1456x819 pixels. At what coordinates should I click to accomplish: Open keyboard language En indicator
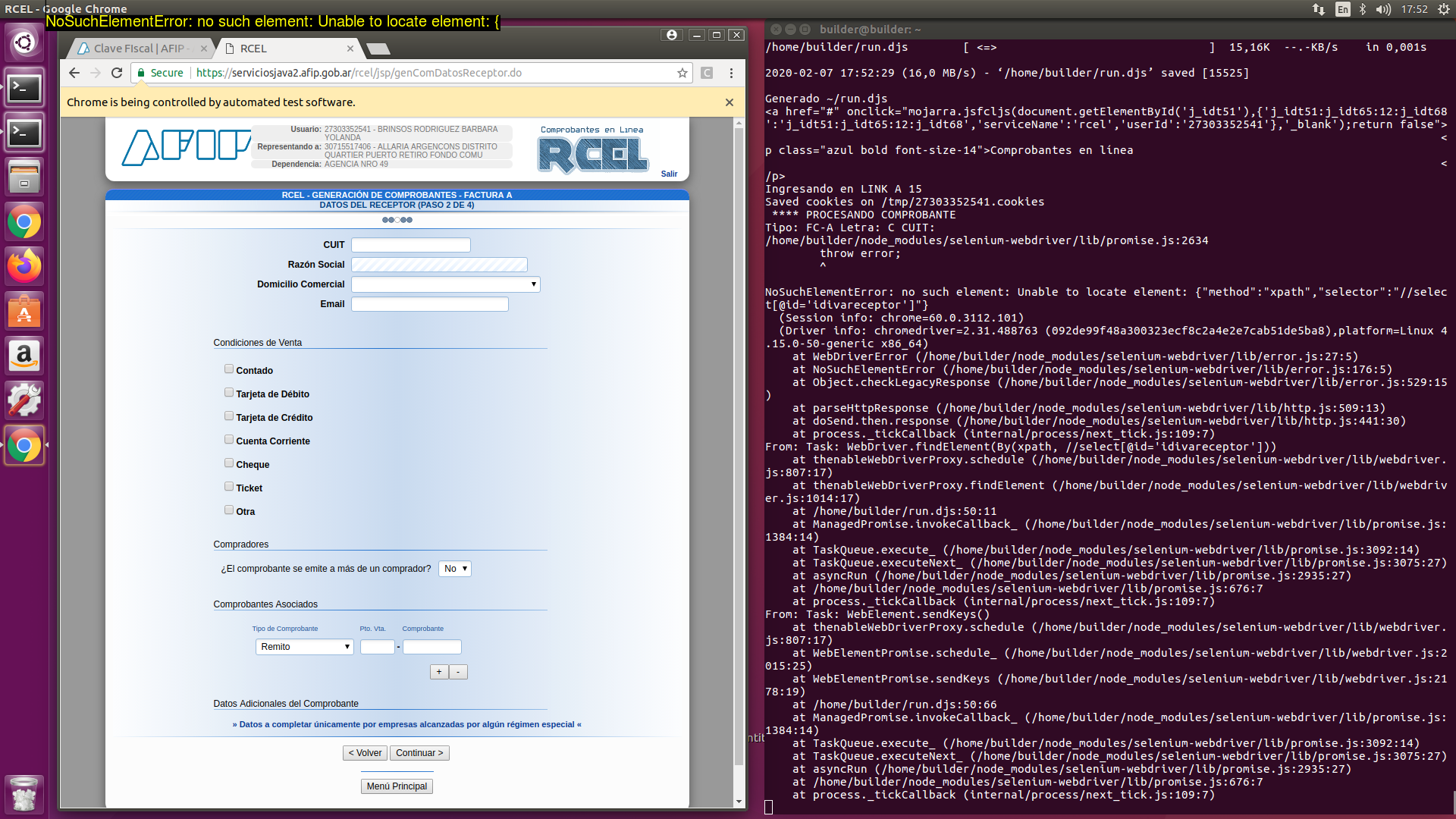(x=1343, y=9)
